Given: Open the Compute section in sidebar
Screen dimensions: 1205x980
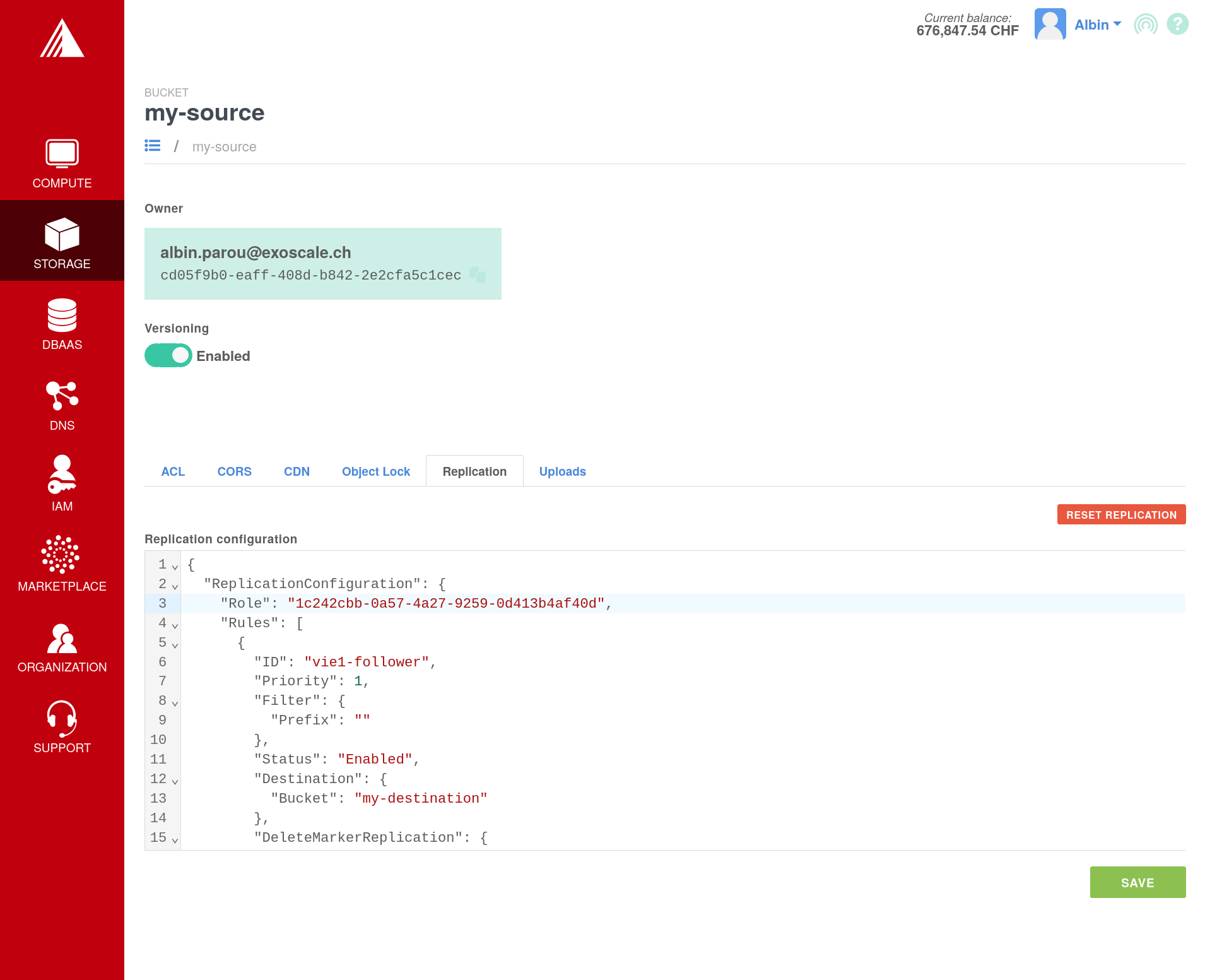Looking at the screenshot, I should pyautogui.click(x=62, y=163).
